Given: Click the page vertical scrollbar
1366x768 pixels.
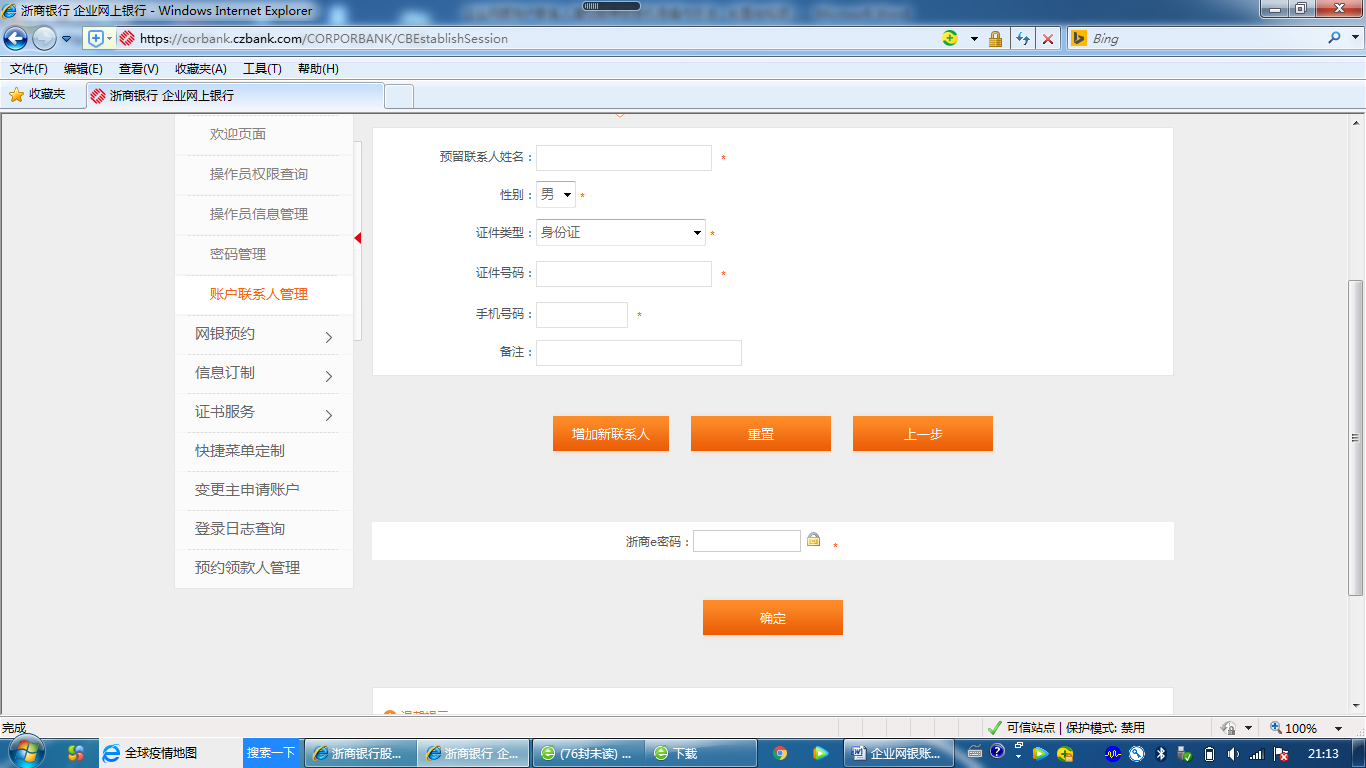Looking at the screenshot, I should click(x=1356, y=438).
